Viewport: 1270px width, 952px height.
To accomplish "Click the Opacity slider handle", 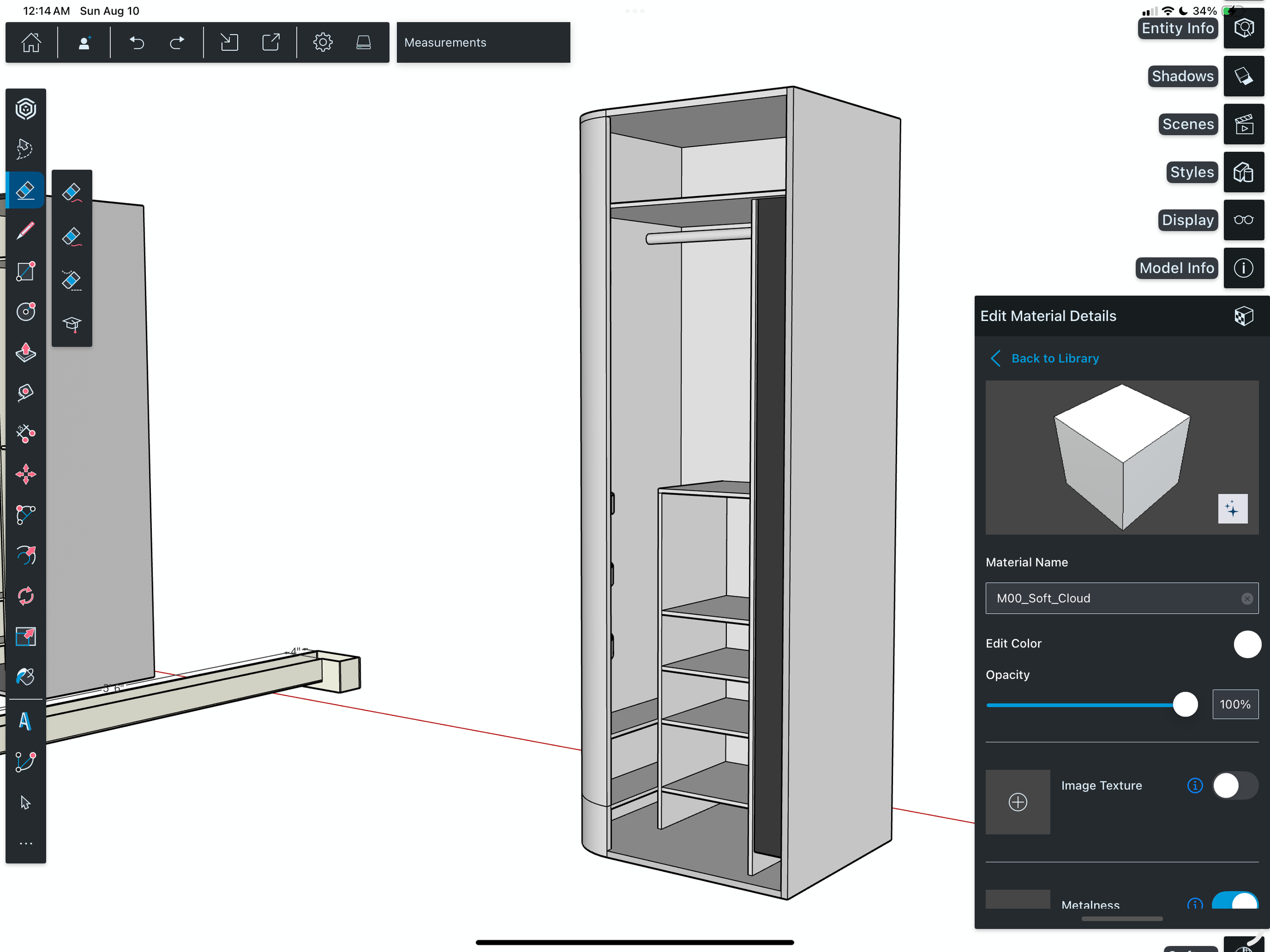I will [x=1185, y=704].
